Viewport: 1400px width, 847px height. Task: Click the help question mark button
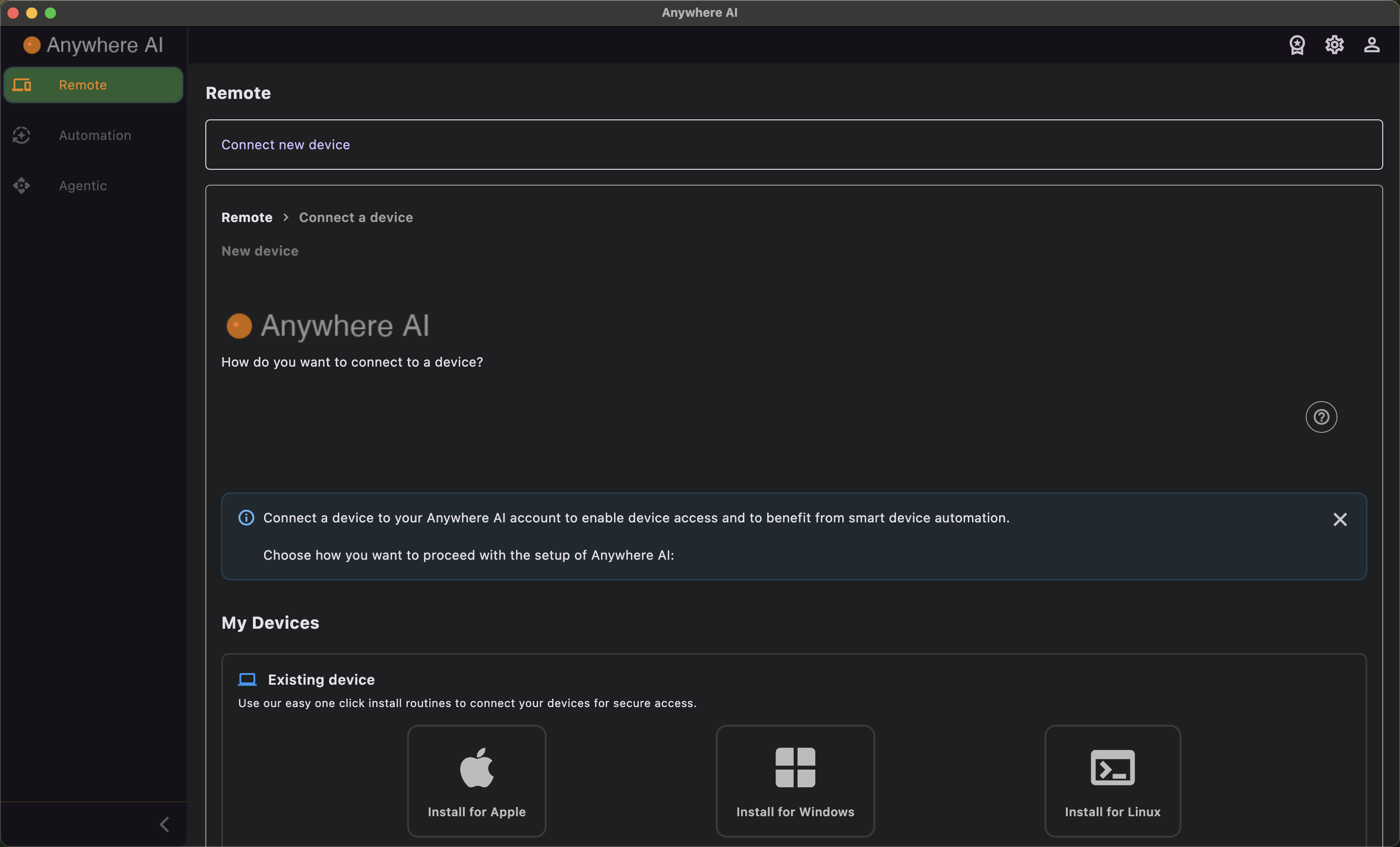[1322, 417]
